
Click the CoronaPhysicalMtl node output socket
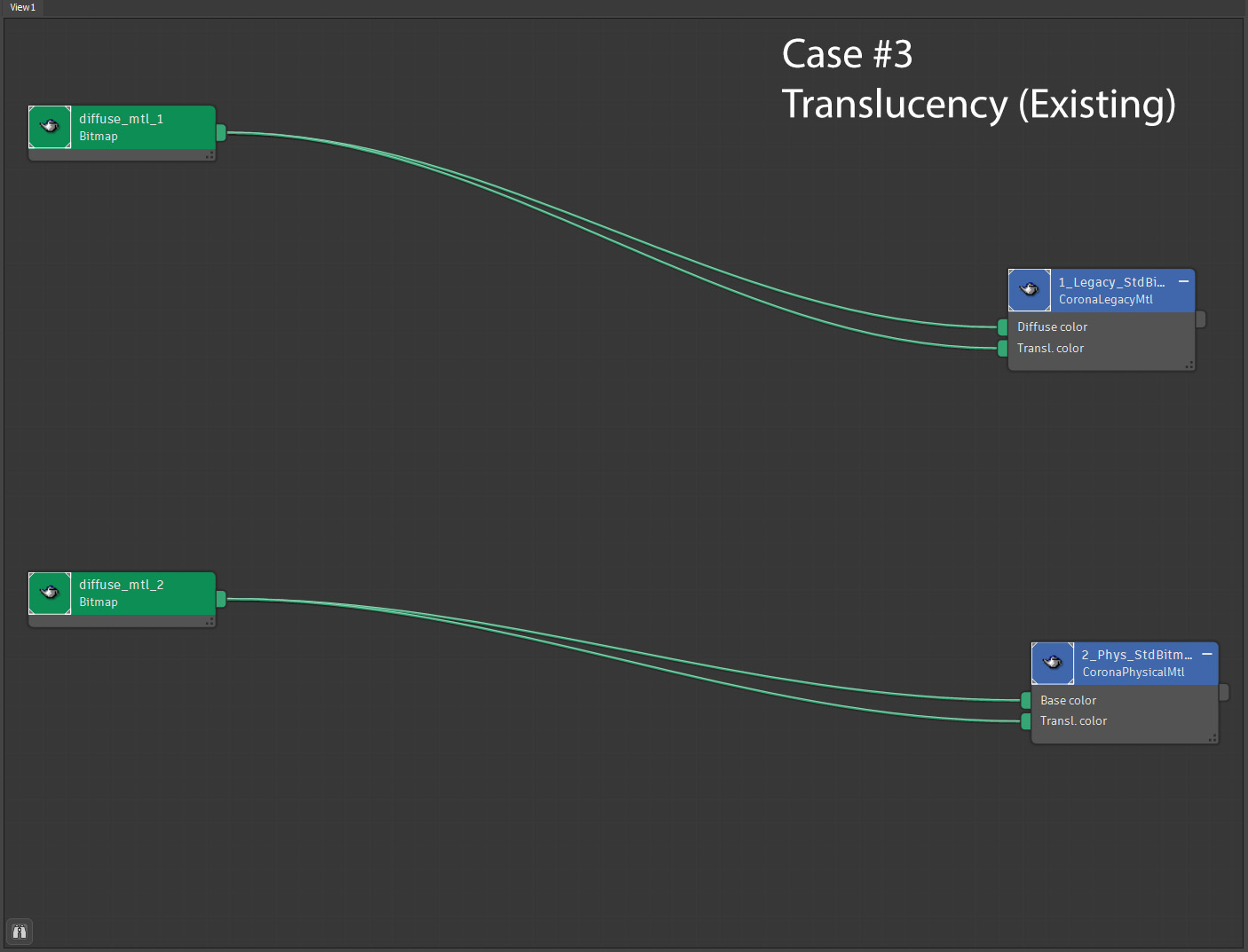(x=1224, y=692)
